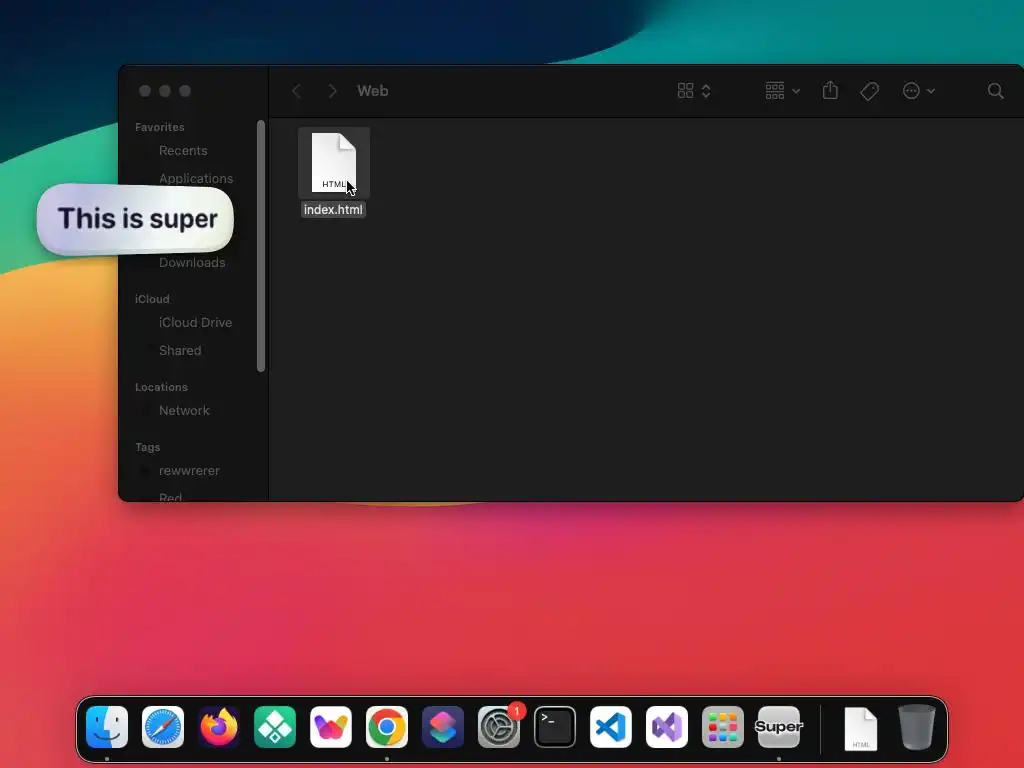Go forward with the Finder forward arrow
Image resolution: width=1024 pixels, height=768 pixels.
[332, 91]
